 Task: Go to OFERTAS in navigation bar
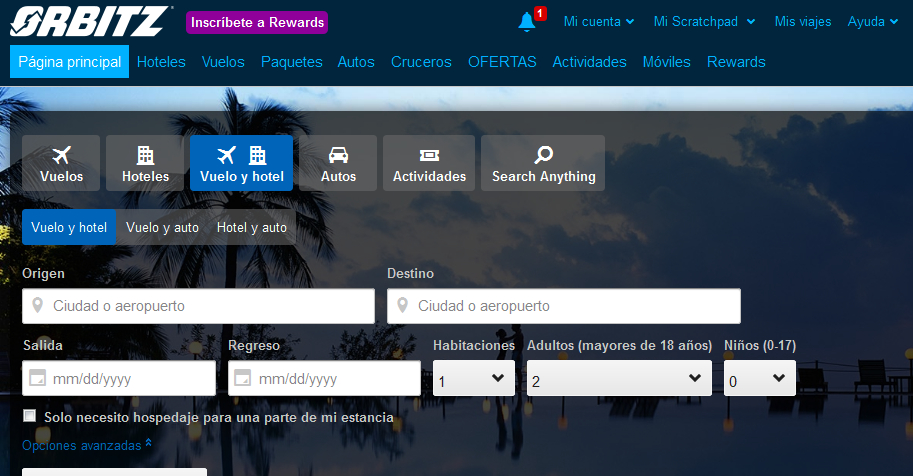[502, 62]
